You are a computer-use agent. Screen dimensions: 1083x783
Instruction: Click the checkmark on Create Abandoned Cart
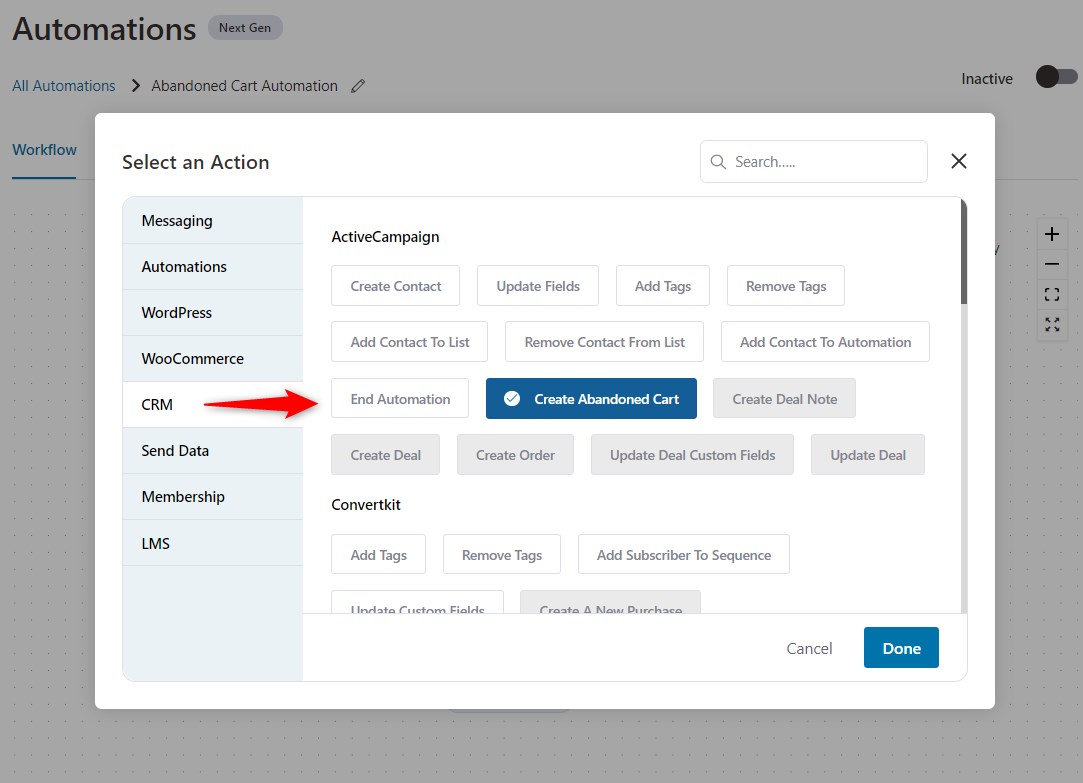point(512,398)
